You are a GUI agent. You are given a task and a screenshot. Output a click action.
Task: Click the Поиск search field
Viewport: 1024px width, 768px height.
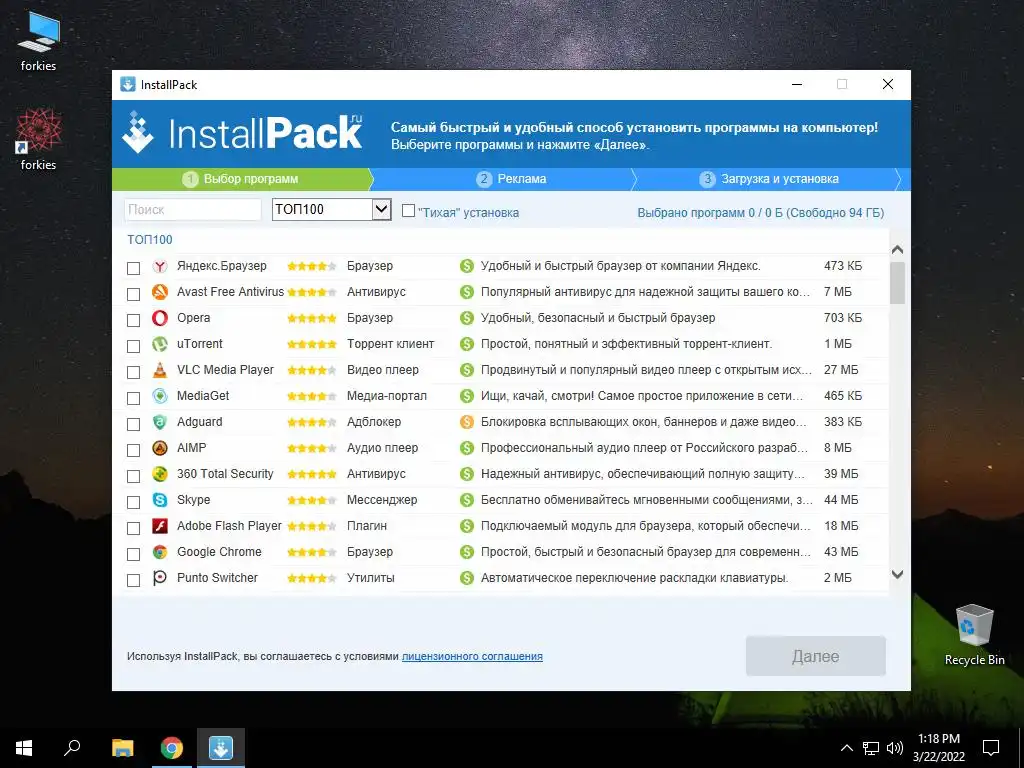click(x=193, y=210)
